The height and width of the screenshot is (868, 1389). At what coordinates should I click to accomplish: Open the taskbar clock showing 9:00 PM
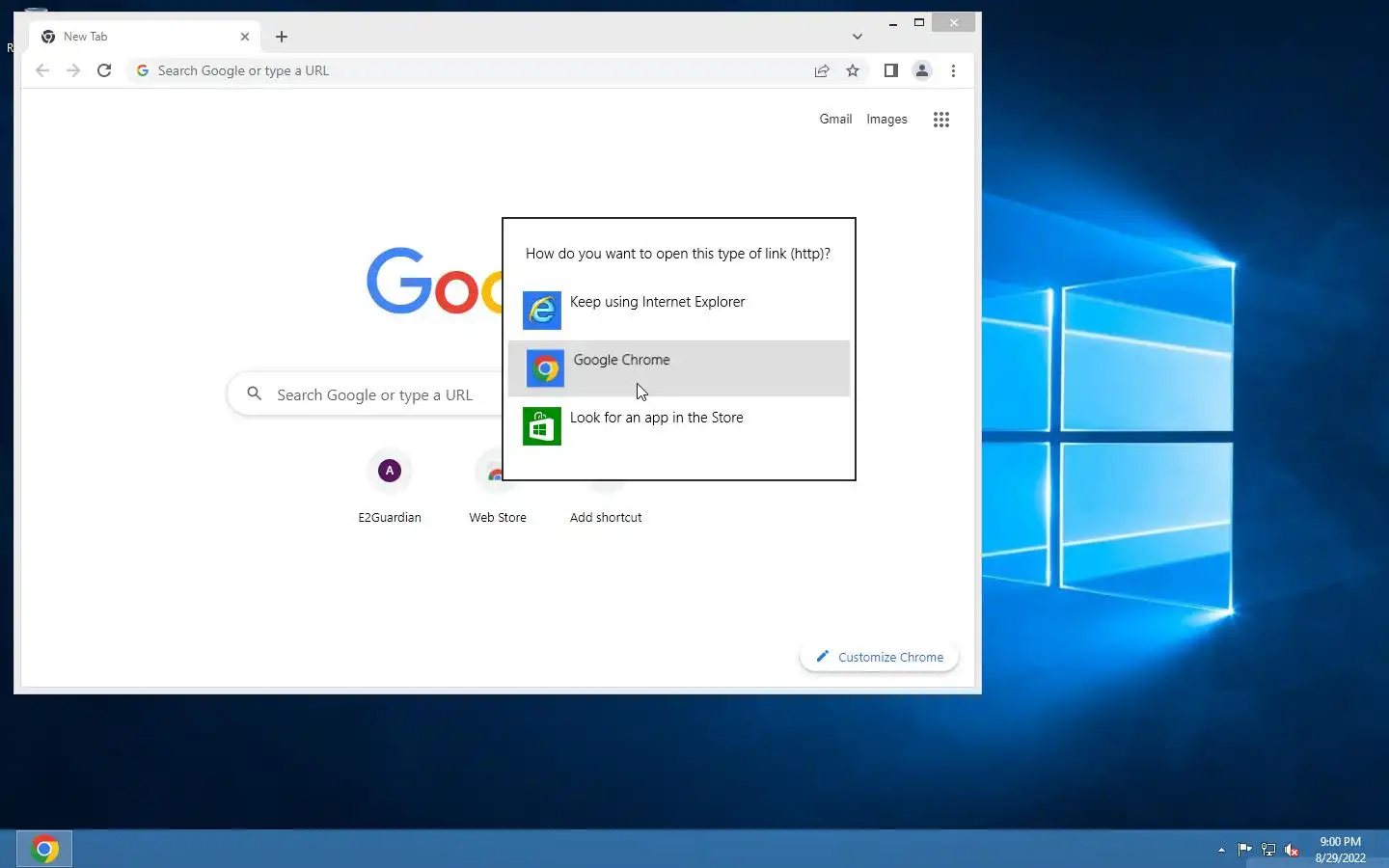pyautogui.click(x=1341, y=850)
